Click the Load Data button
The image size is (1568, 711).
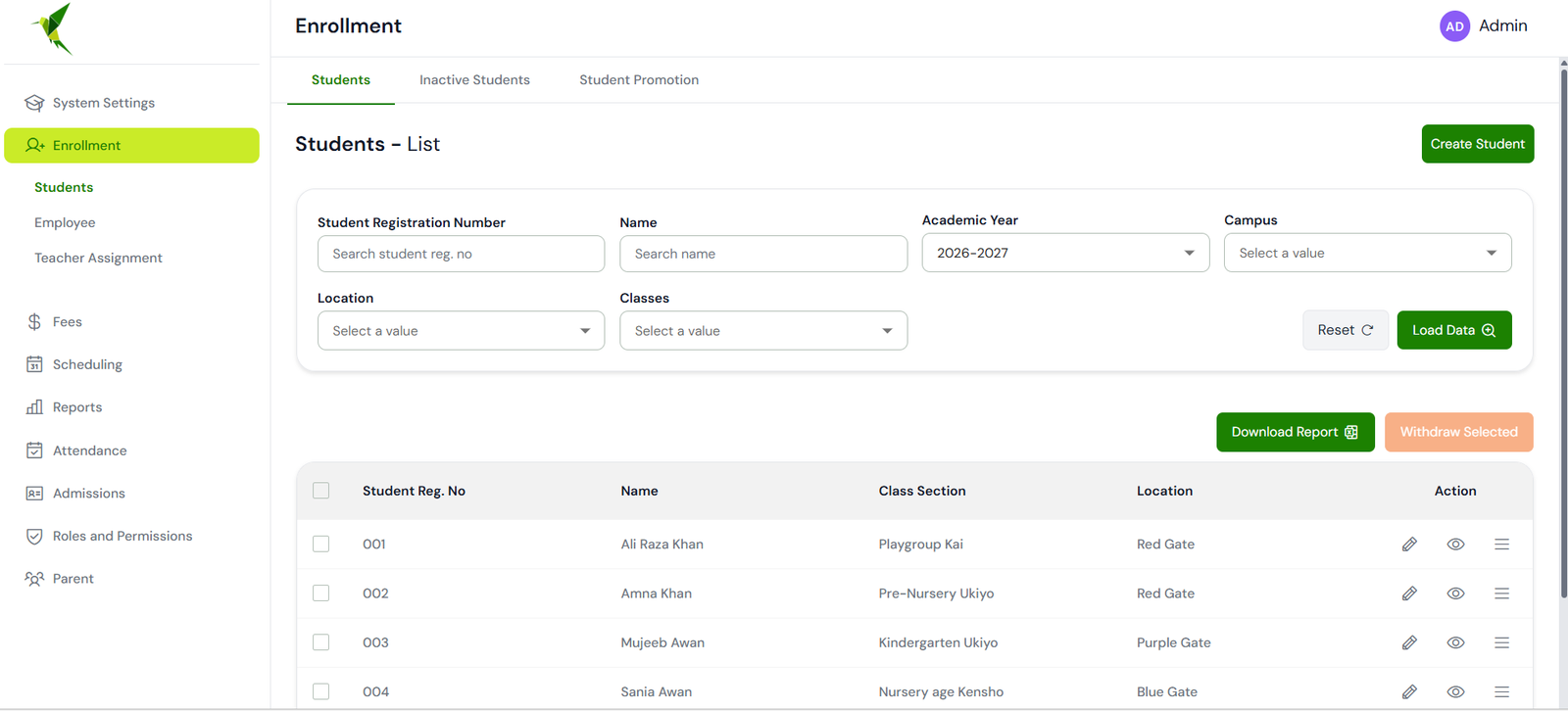click(x=1454, y=330)
